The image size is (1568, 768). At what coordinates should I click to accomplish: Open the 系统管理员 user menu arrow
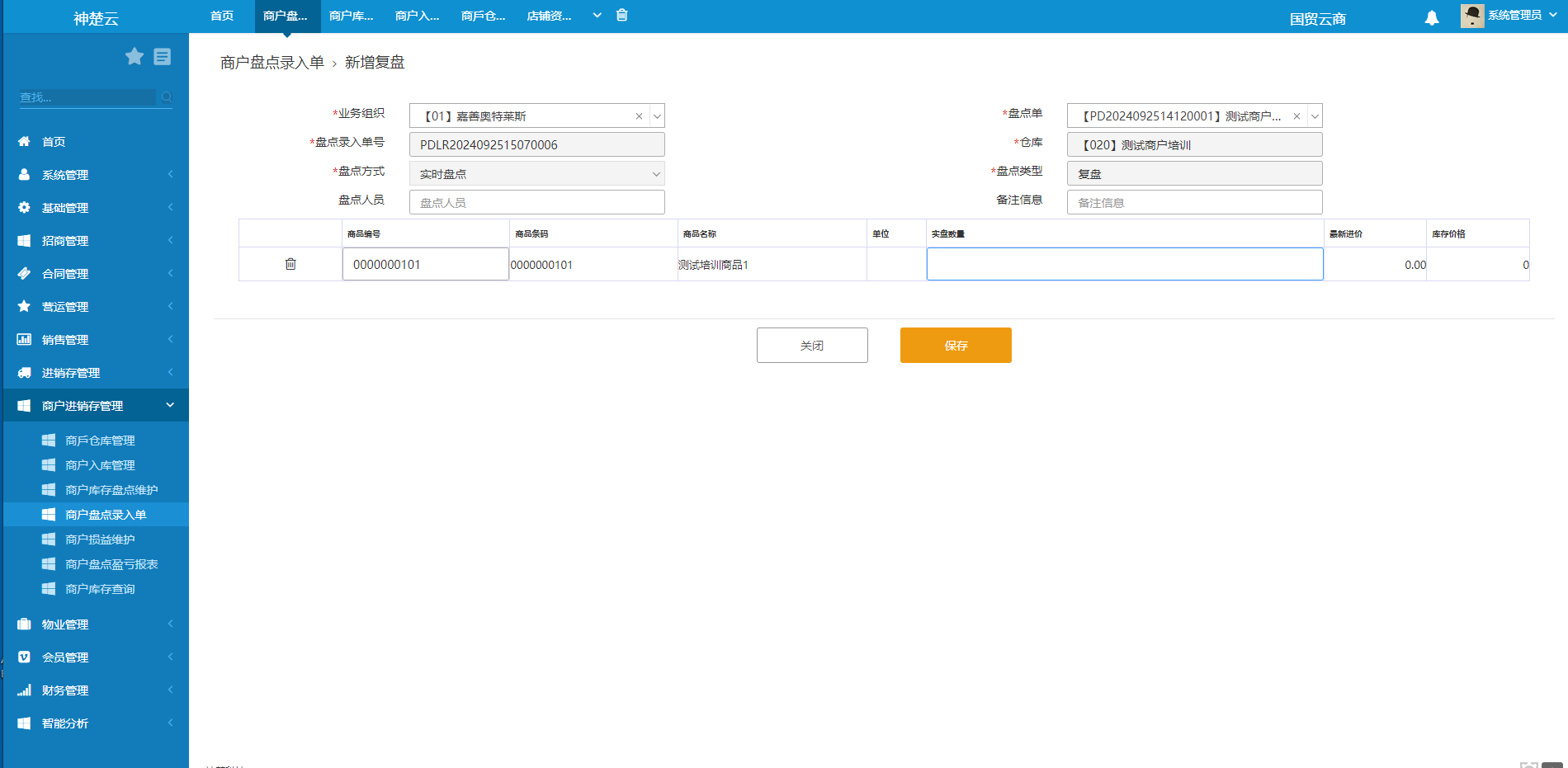[1552, 15]
